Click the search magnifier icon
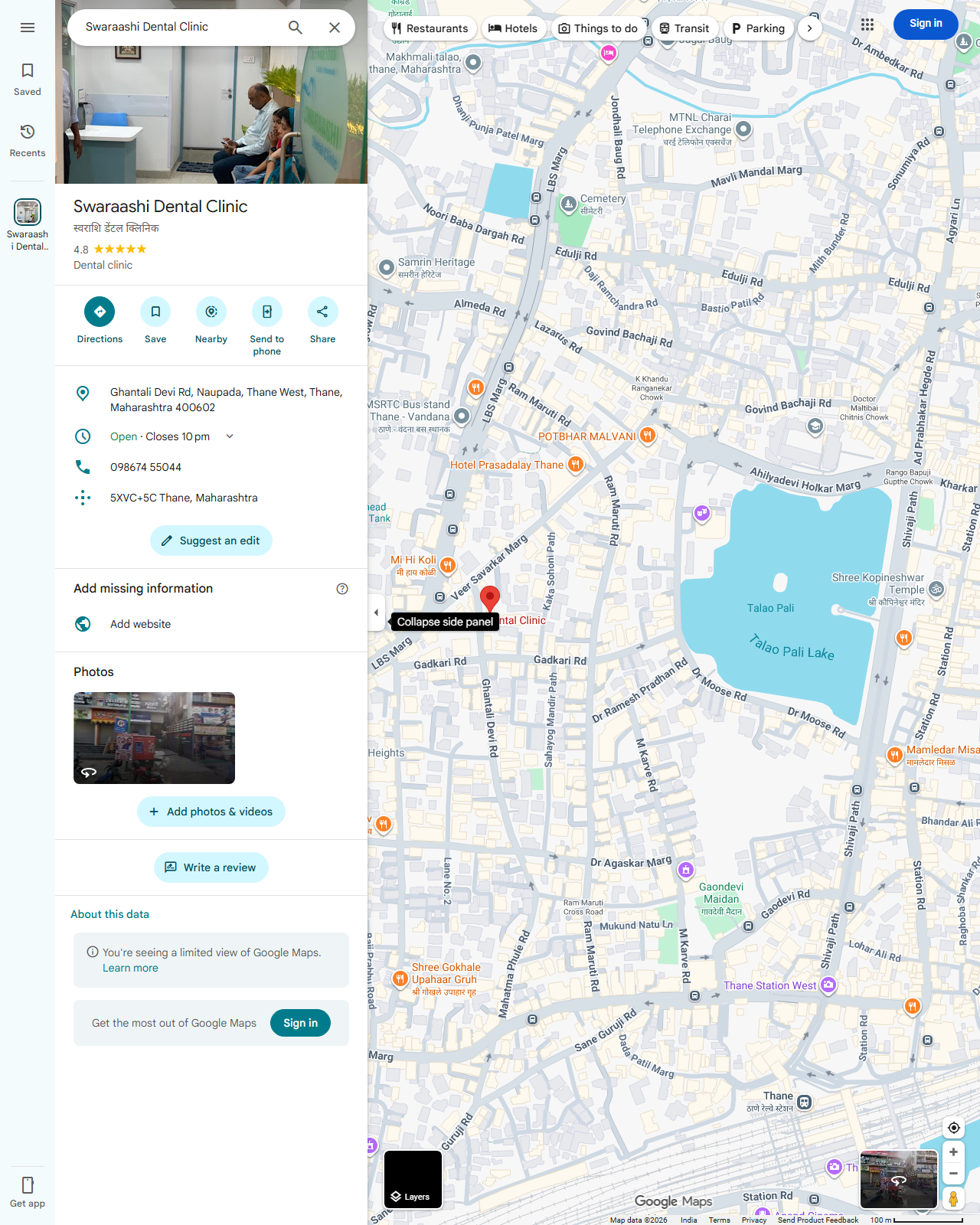This screenshot has height=1225, width=980. click(x=296, y=28)
